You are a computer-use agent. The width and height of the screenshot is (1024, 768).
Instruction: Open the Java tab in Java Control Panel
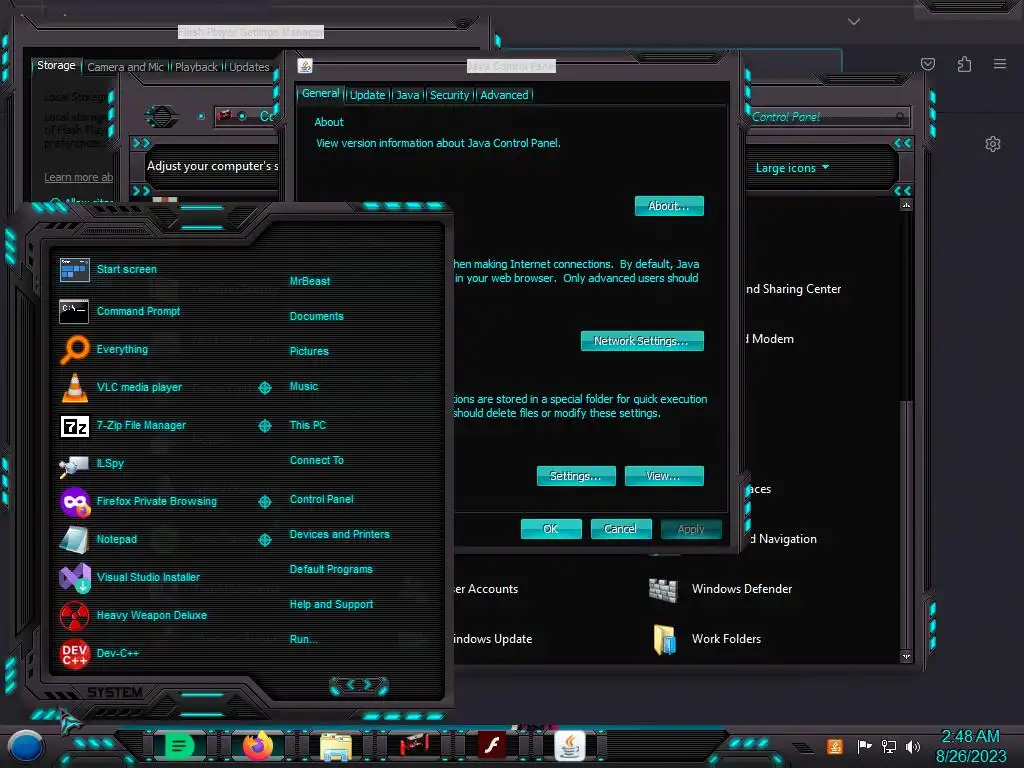408,95
